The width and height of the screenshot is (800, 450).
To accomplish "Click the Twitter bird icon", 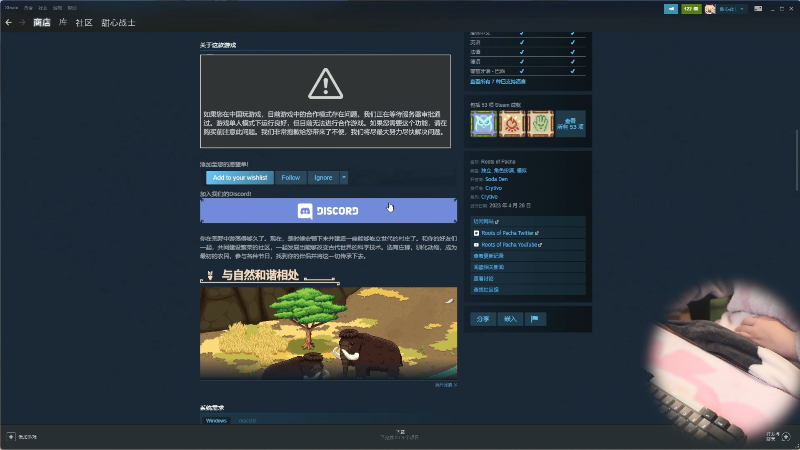I will click(476, 233).
